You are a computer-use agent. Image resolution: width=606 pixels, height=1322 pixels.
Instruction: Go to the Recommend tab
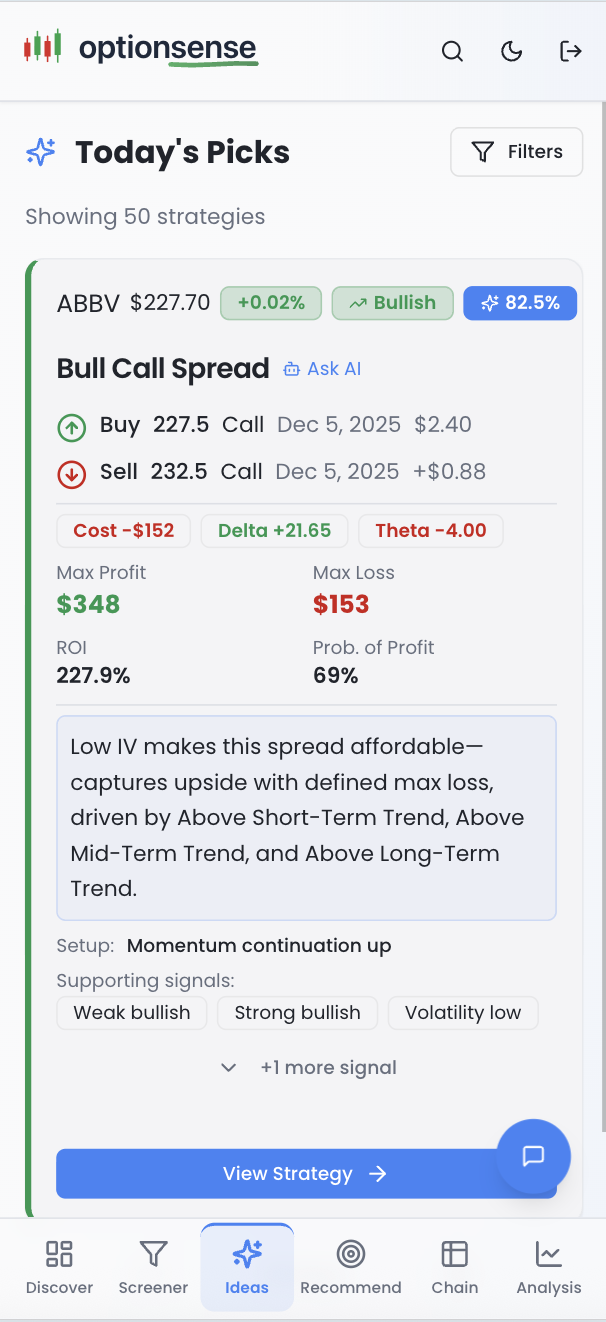tap(351, 1267)
